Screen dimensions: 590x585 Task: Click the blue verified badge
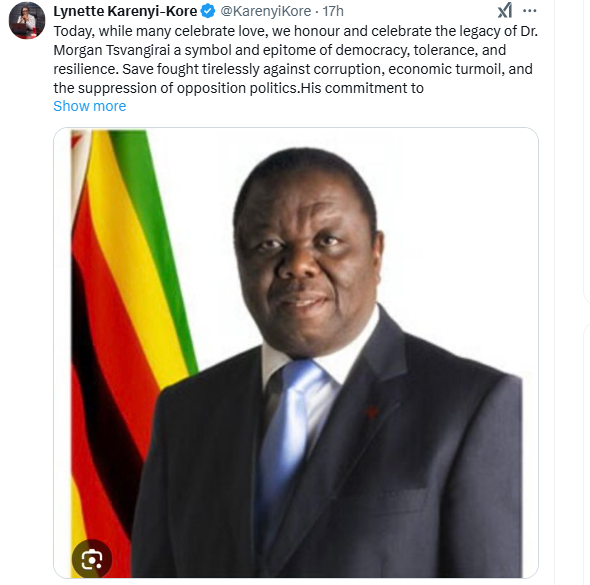(x=208, y=11)
